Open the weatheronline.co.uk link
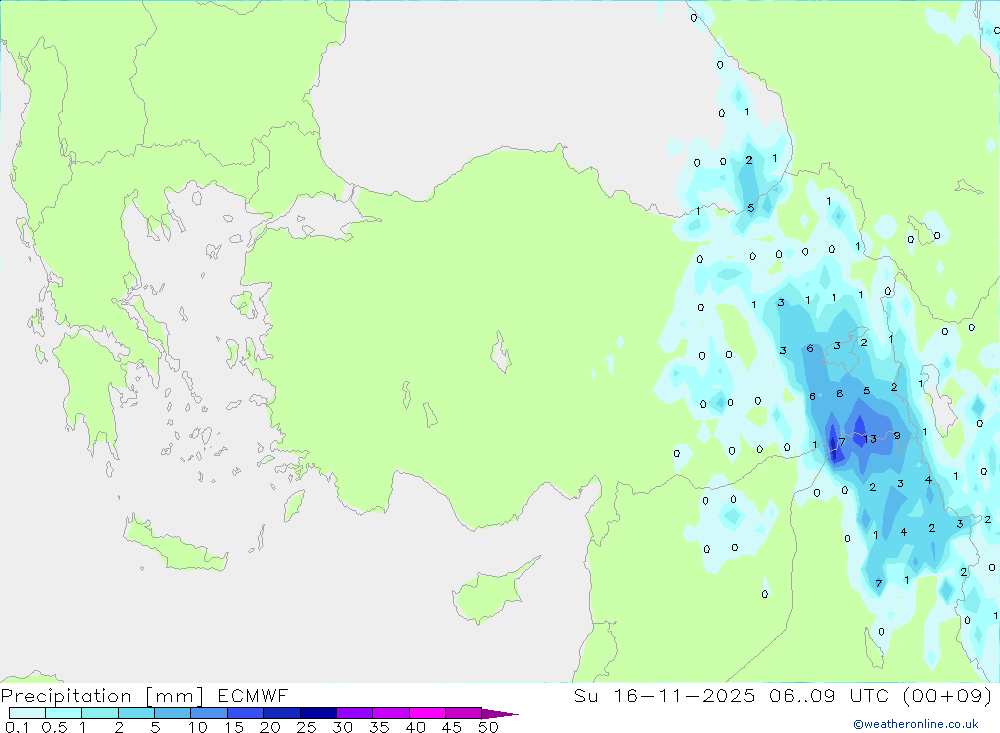 click(x=916, y=724)
